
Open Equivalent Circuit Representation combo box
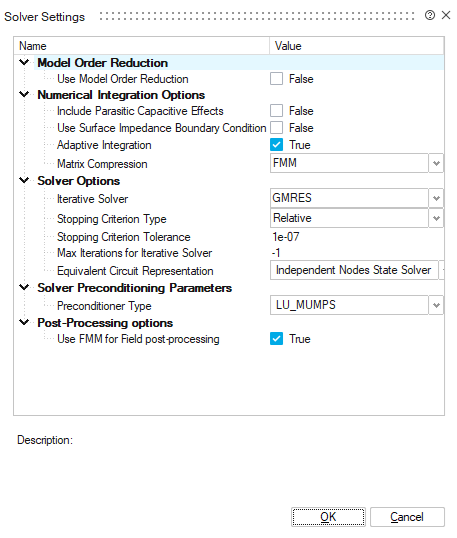(x=357, y=270)
